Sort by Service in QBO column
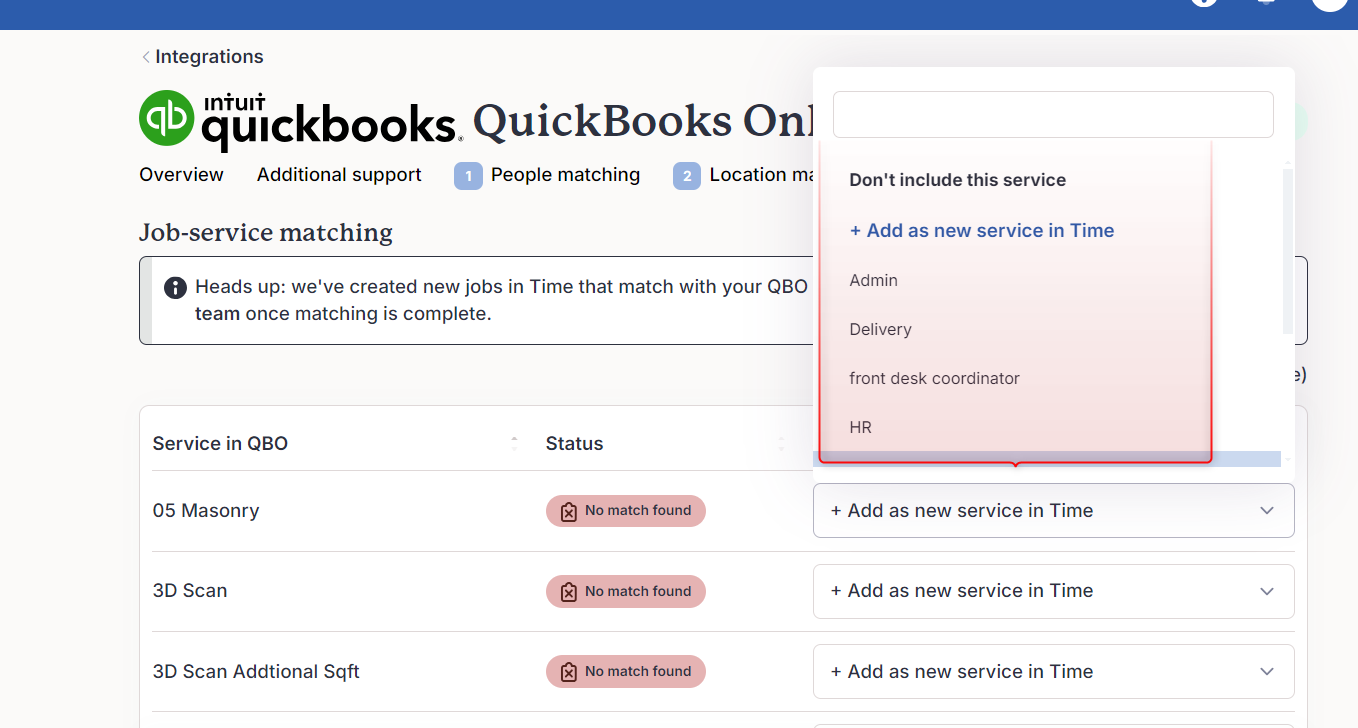The image size is (1358, 728). (514, 443)
